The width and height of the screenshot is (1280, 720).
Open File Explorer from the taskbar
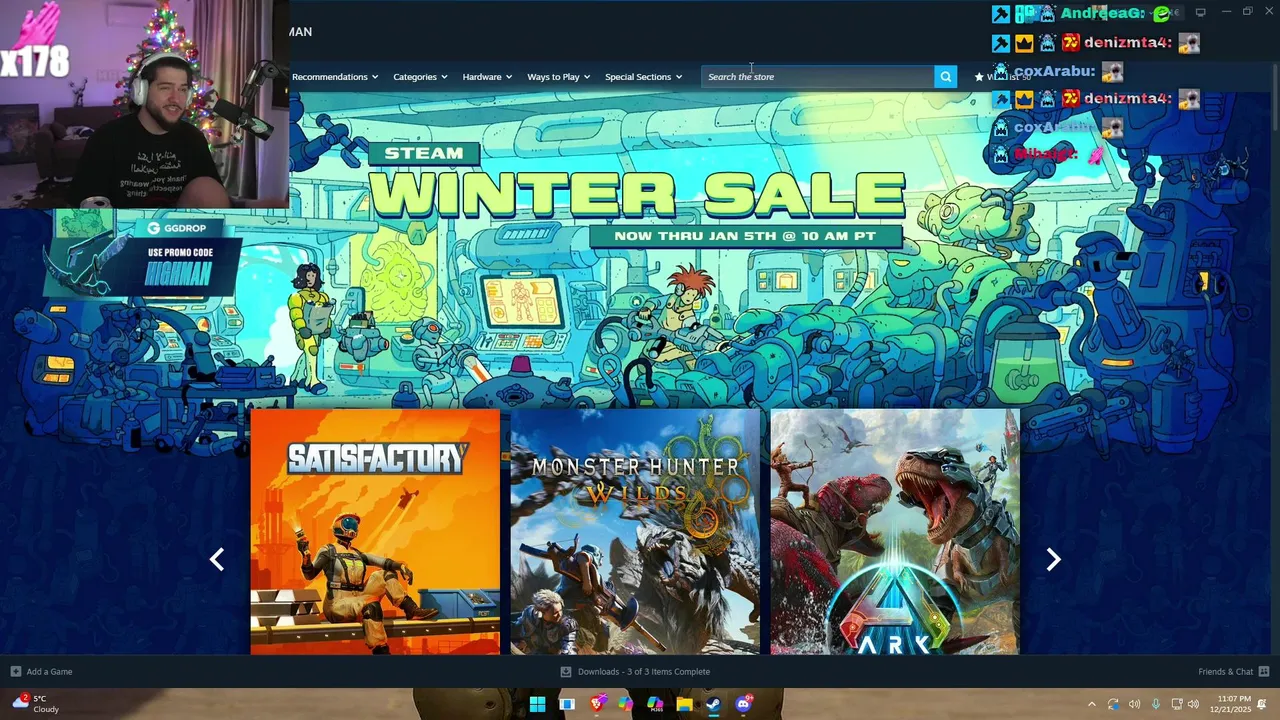pyautogui.click(x=684, y=704)
